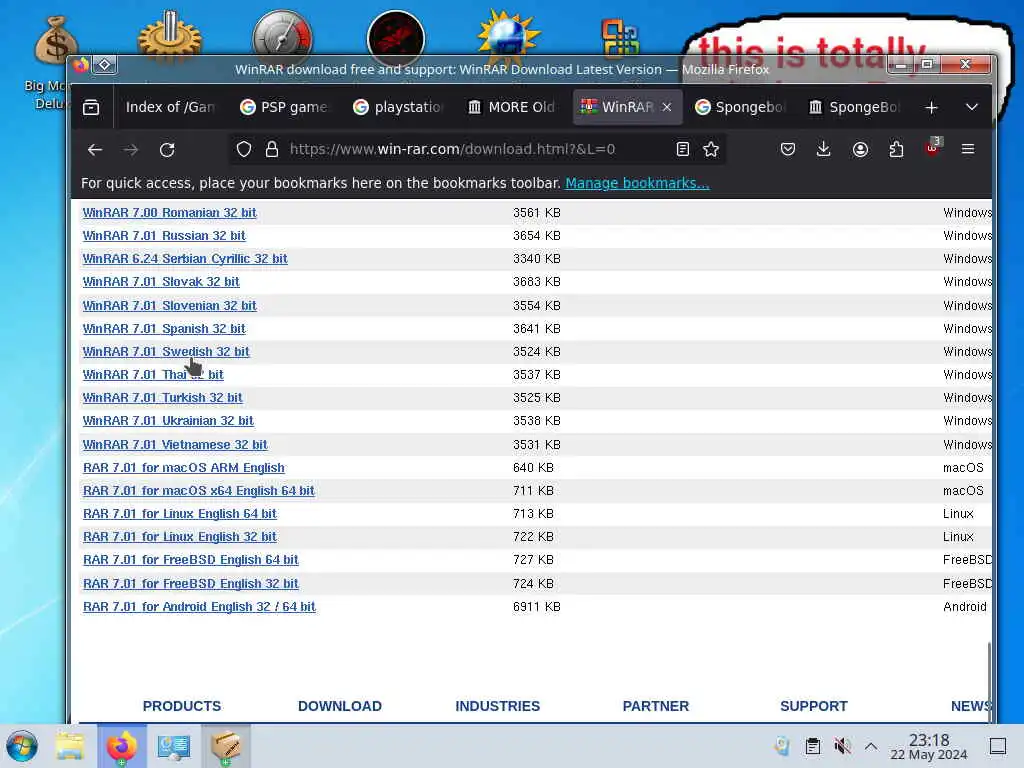This screenshot has height=768, width=1024.
Task: Download WinRAR 7.01 Swedish 32 bit
Action: 166,351
